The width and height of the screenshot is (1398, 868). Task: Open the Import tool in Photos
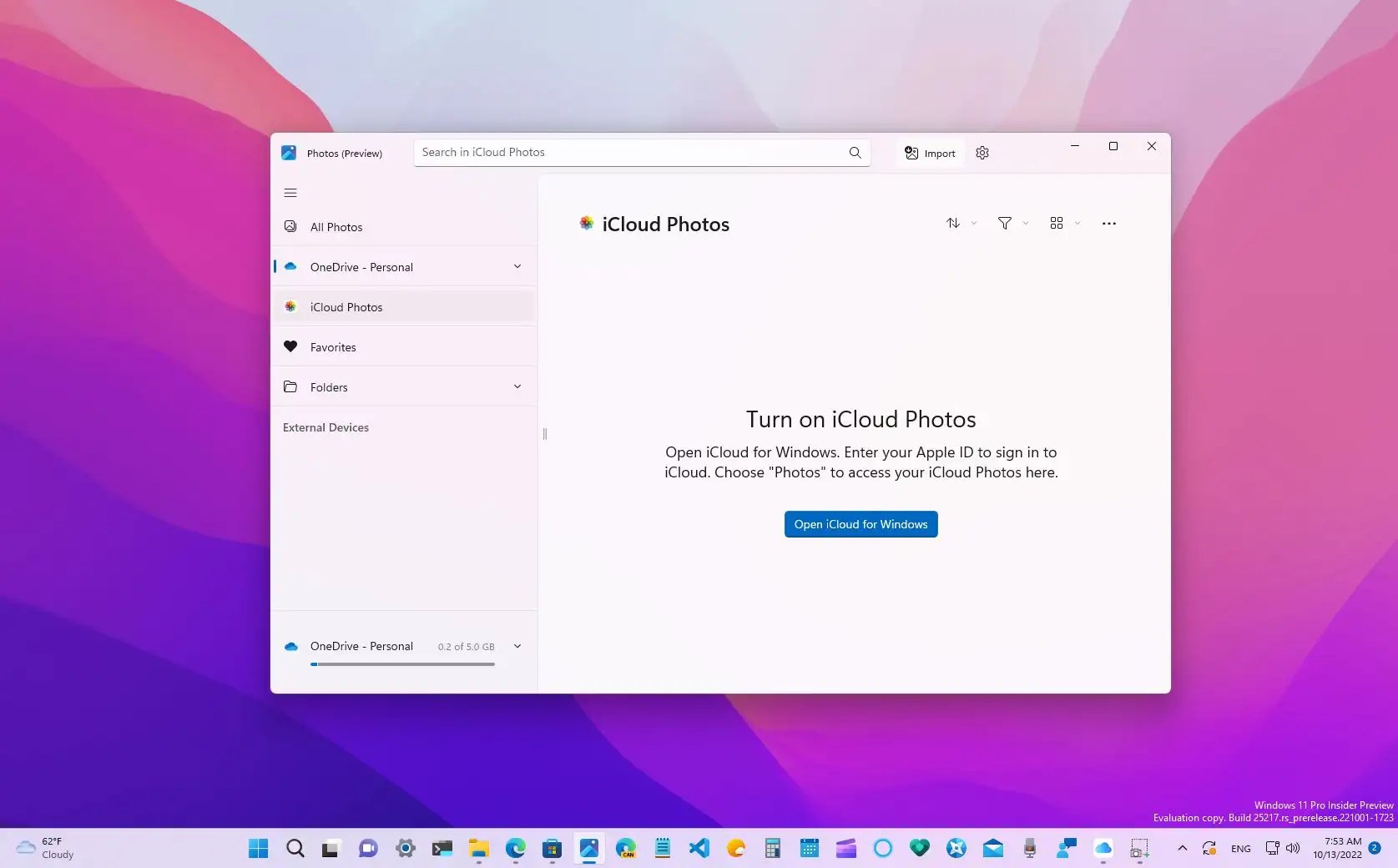coord(928,153)
